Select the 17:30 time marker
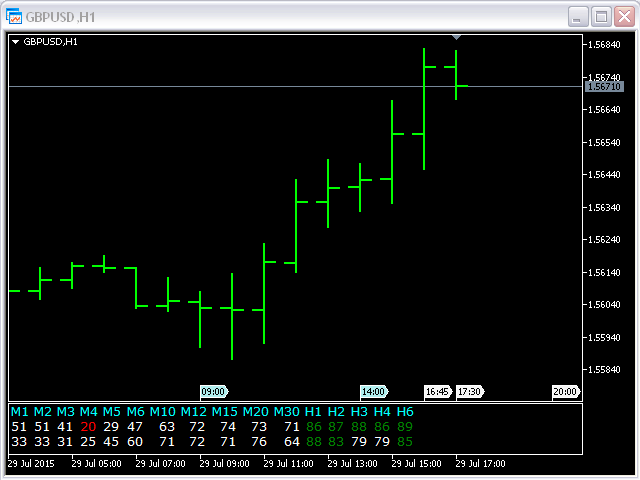This screenshot has width=640, height=480. point(470,392)
